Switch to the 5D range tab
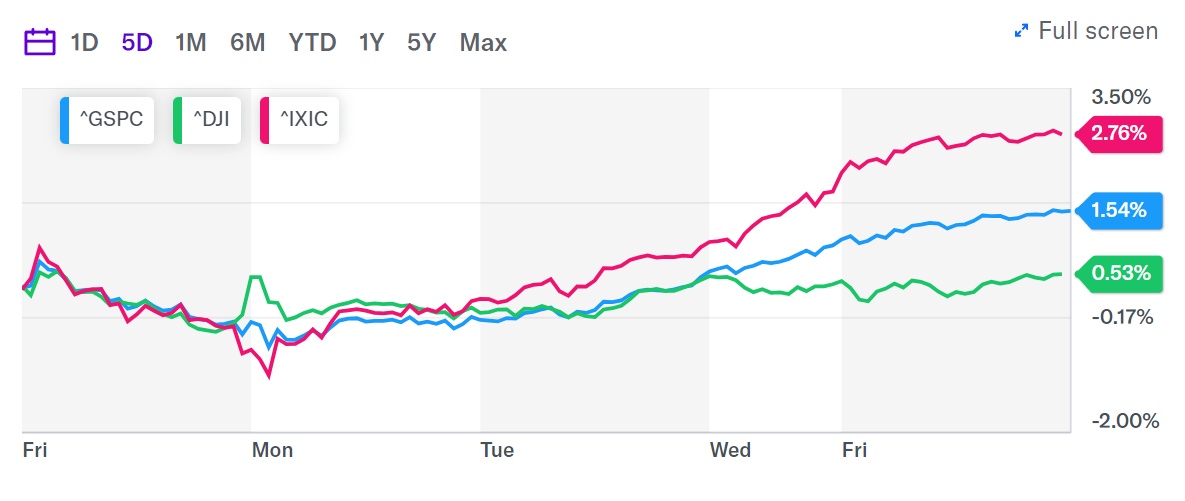The height and width of the screenshot is (501, 1185). 136,43
